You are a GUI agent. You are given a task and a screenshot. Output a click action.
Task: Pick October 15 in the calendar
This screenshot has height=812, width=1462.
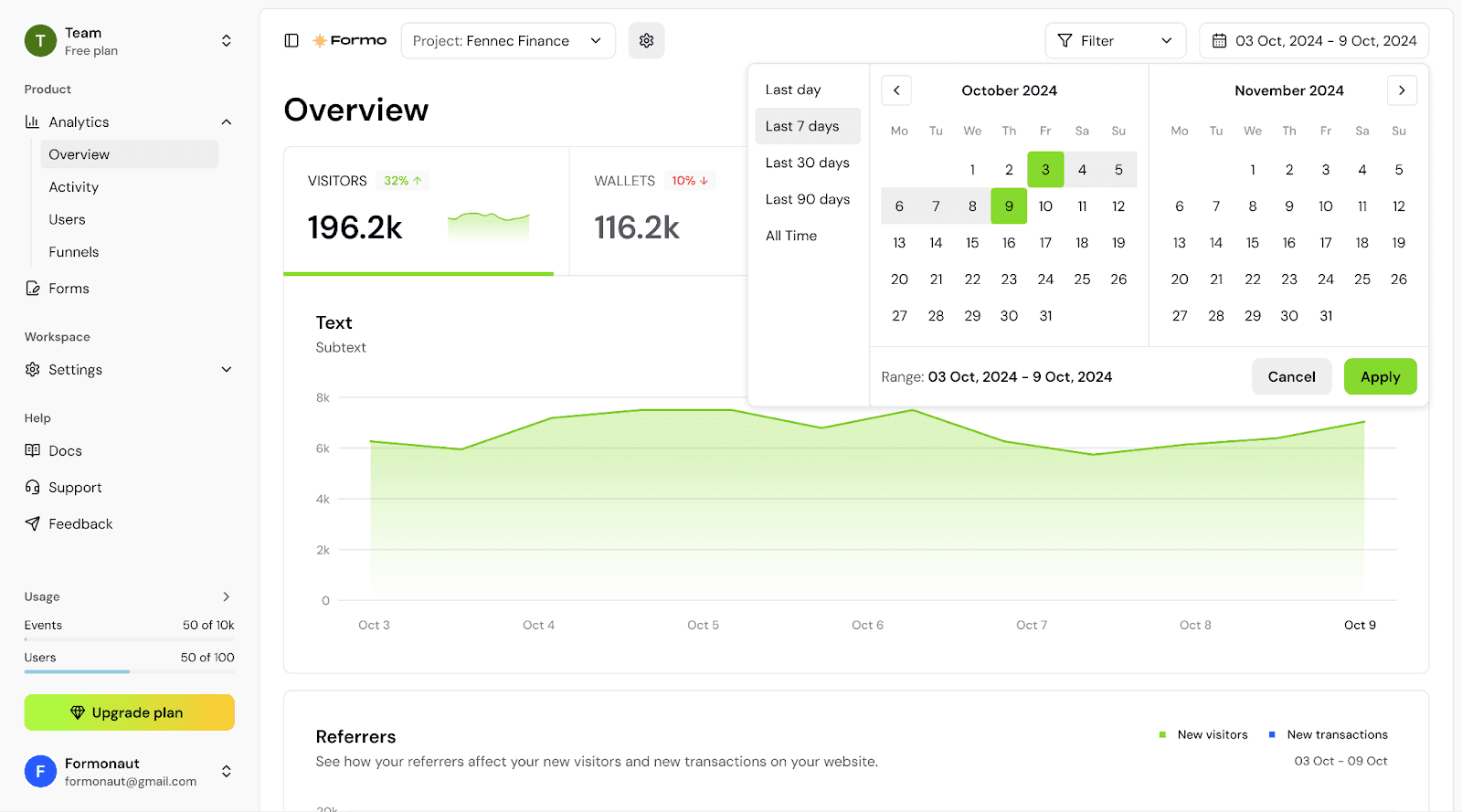click(972, 243)
